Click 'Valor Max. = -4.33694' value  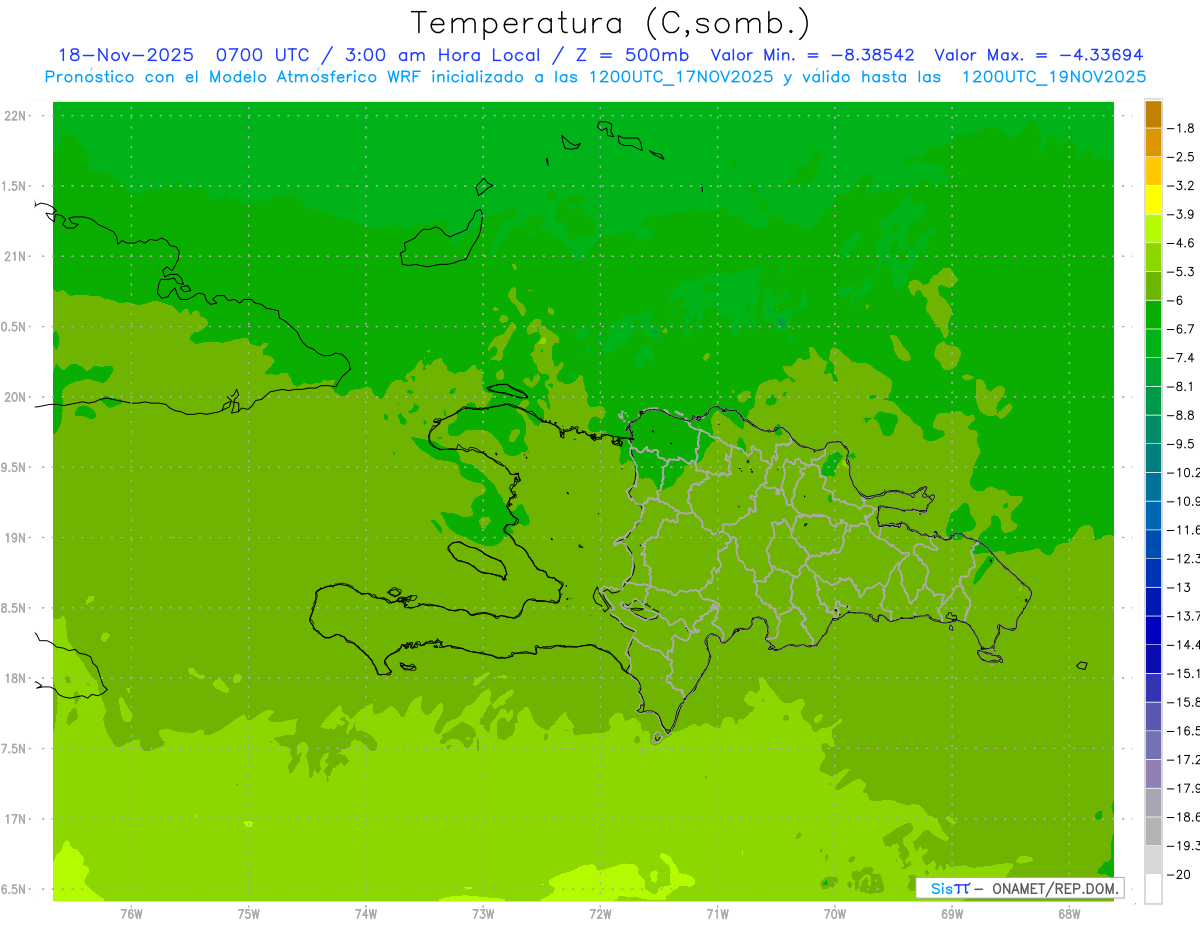coord(1038,55)
